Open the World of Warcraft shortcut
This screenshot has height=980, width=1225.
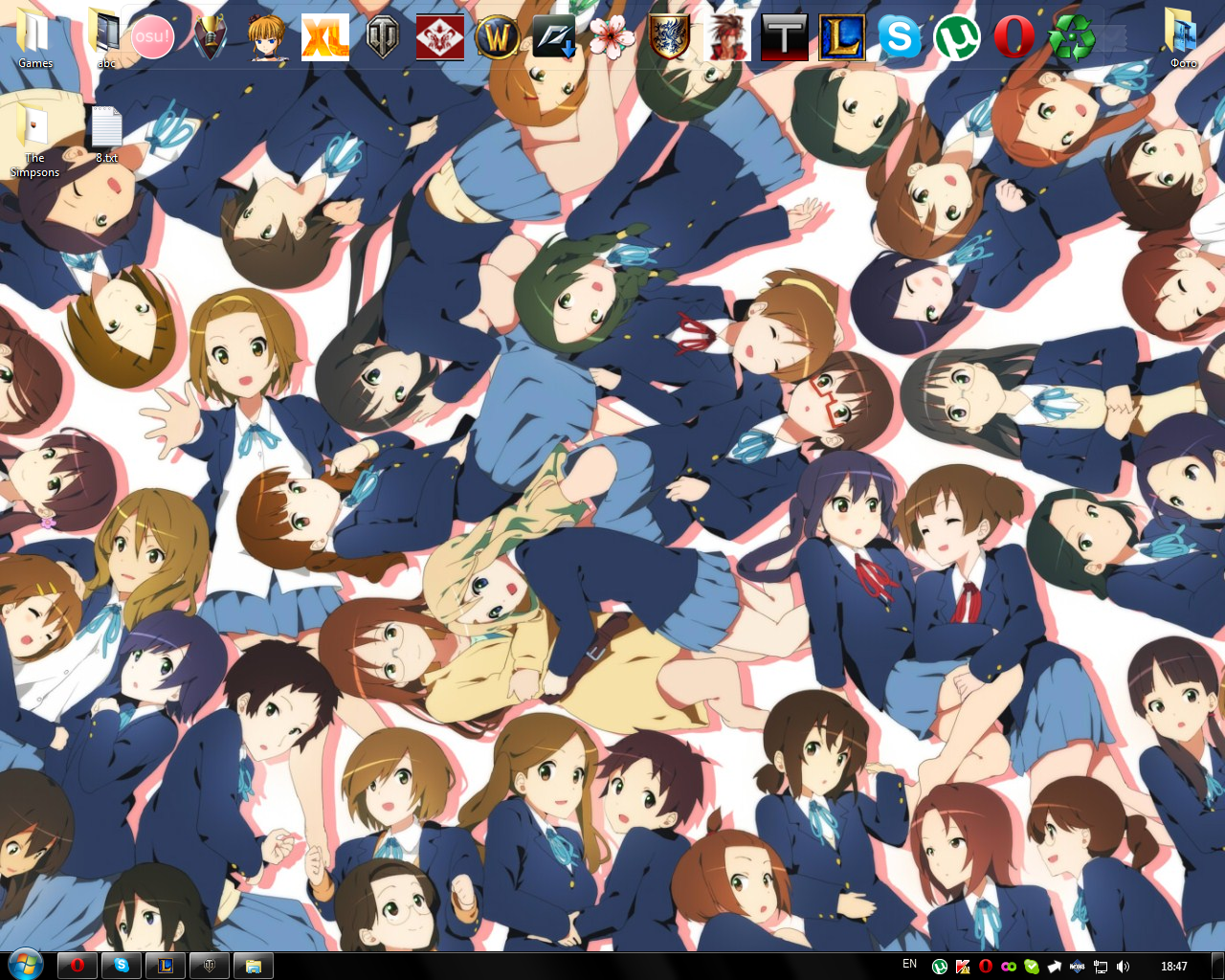pyautogui.click(x=497, y=38)
